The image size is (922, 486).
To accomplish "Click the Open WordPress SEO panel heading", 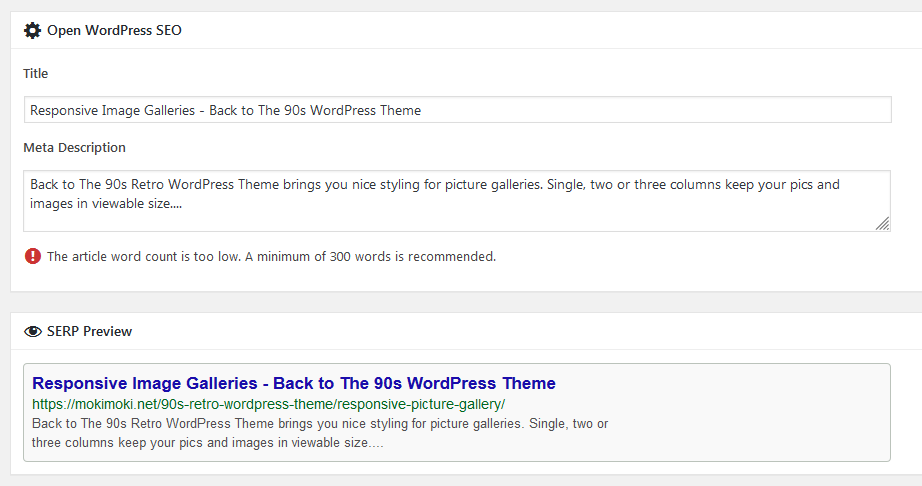I will (x=114, y=30).
